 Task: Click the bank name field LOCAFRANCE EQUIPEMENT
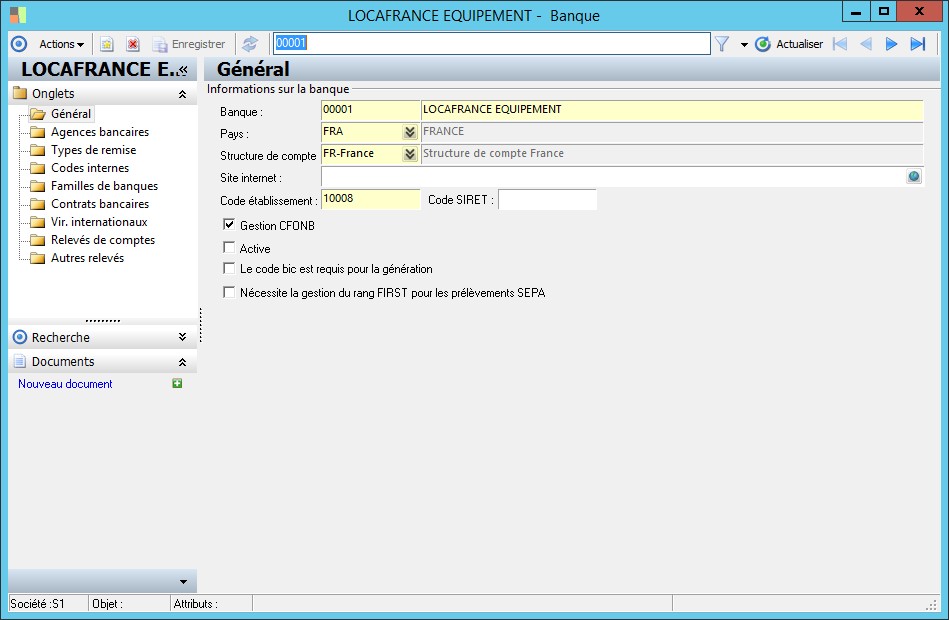coord(672,110)
